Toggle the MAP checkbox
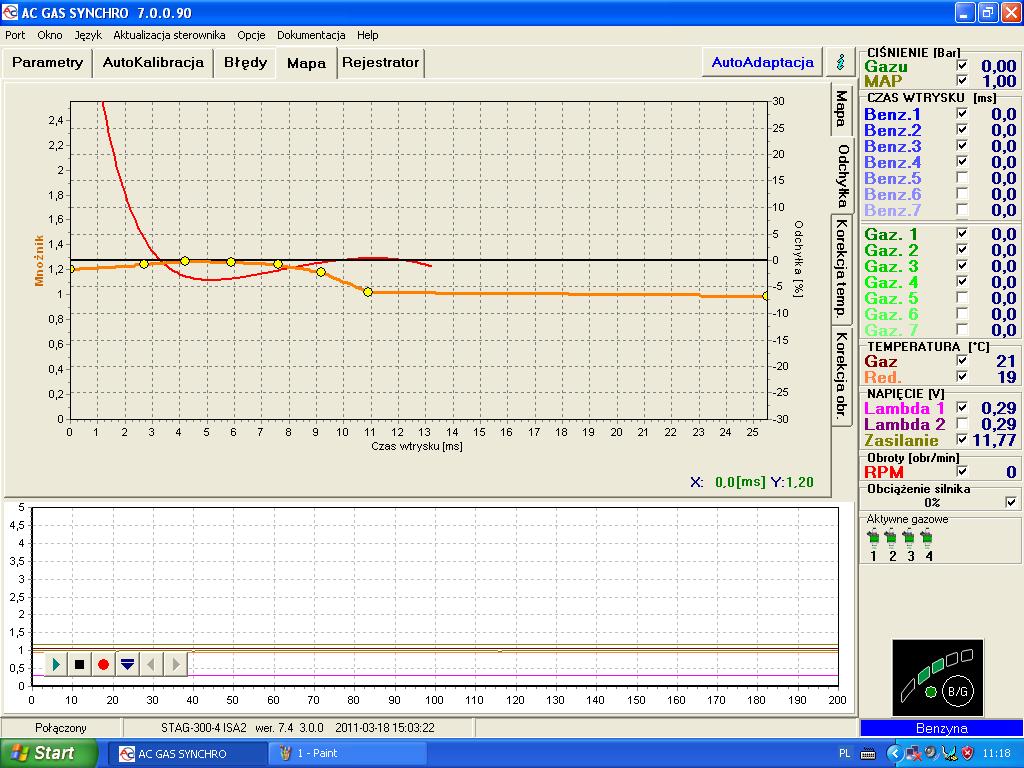The width and height of the screenshot is (1024, 768). click(x=961, y=80)
